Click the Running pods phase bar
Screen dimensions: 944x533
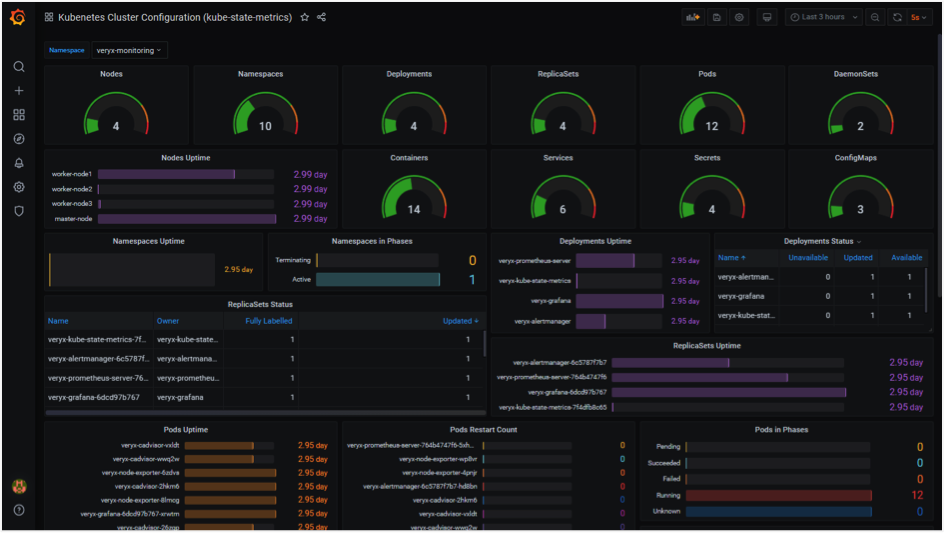click(778, 495)
